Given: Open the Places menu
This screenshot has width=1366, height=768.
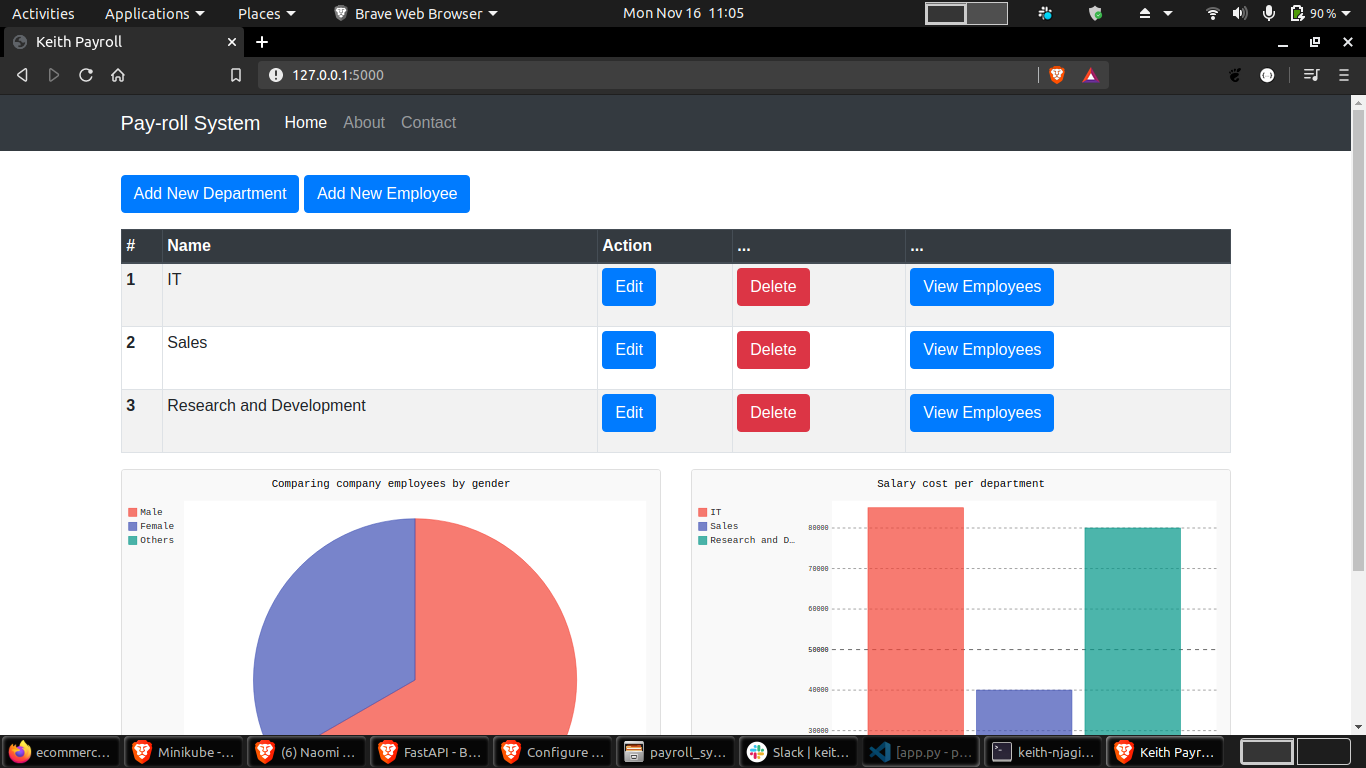Looking at the screenshot, I should coord(266,13).
